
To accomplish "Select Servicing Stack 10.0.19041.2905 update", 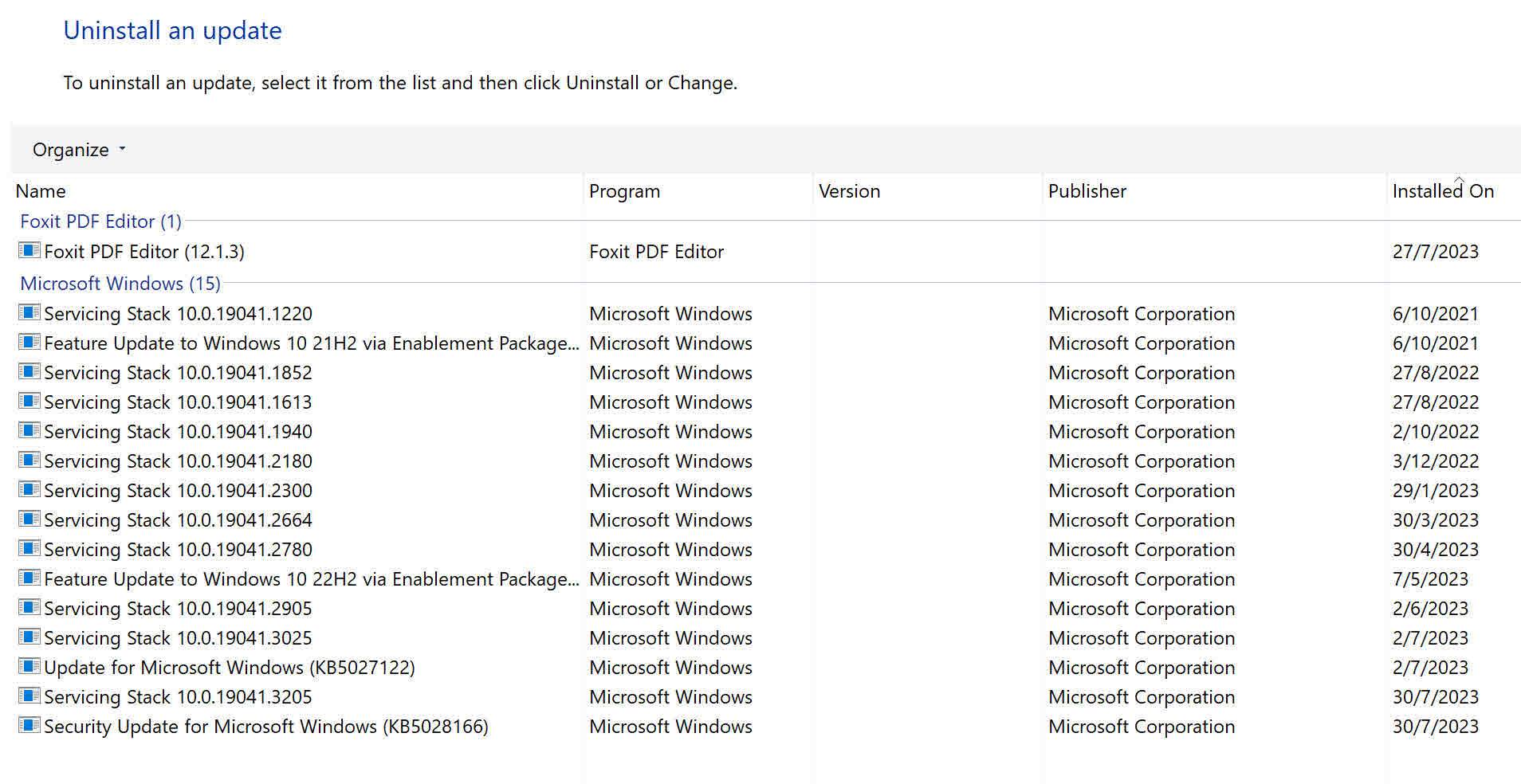I will pos(178,609).
